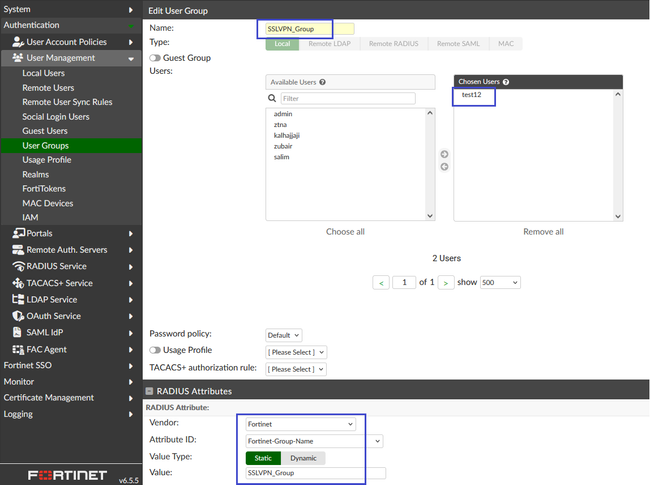Collapse the RADIUS Attributes section icon
The width and height of the screenshot is (650, 485).
150,391
